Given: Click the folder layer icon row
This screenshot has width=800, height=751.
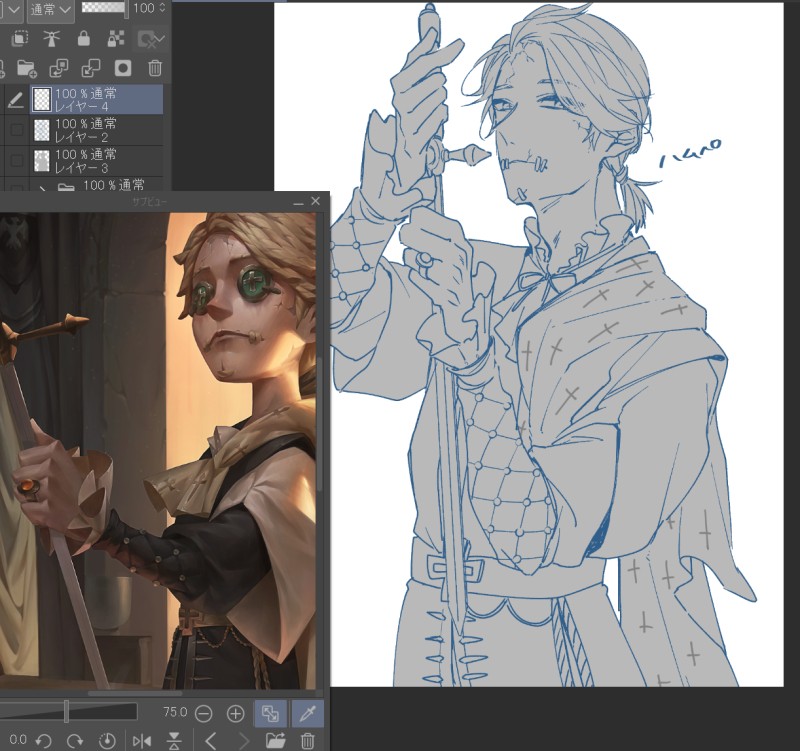Looking at the screenshot, I should pyautogui.click(x=66, y=187).
